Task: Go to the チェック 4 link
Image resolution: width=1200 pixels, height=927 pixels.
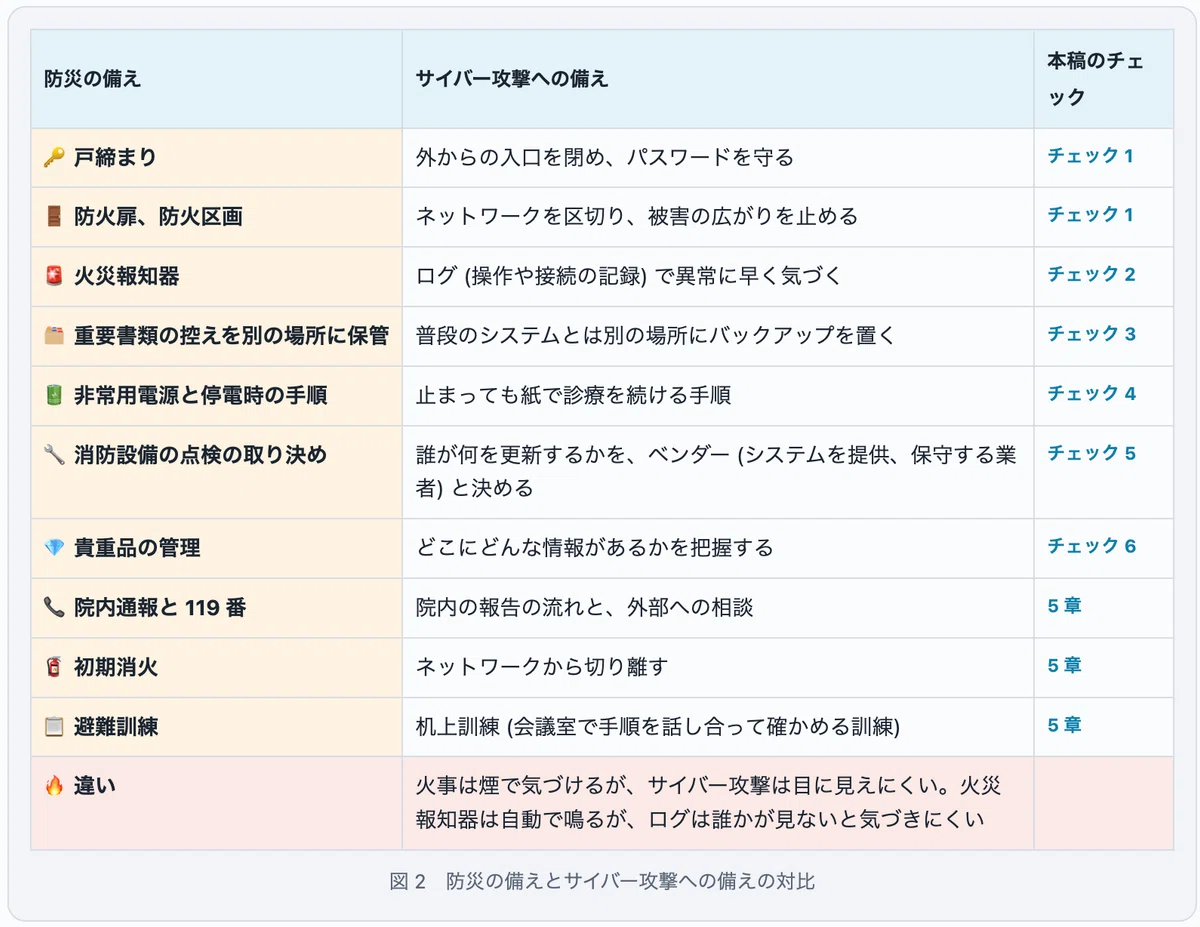Action: point(1092,394)
